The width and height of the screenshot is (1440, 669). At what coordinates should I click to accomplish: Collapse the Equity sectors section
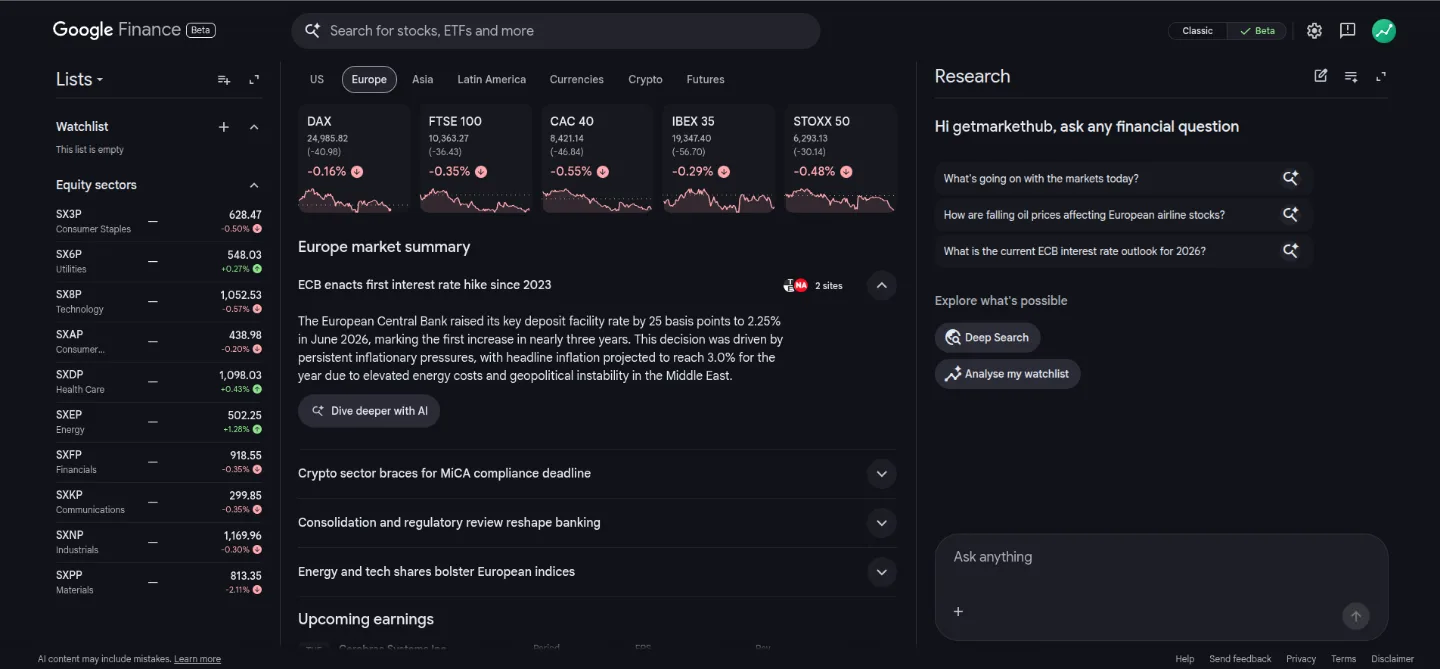254,185
